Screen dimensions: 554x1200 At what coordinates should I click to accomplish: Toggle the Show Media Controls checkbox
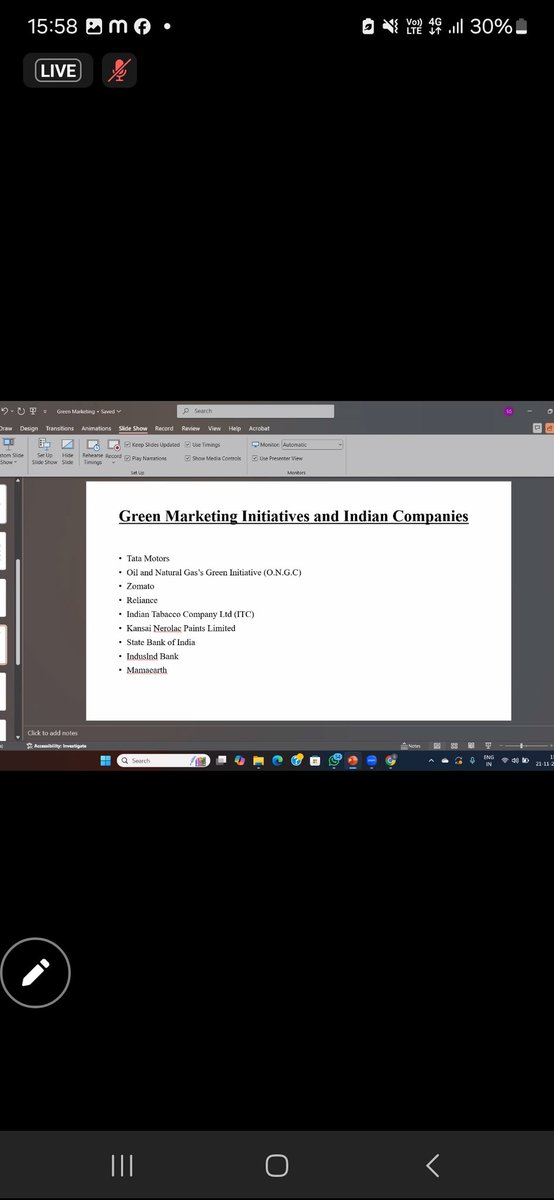[188, 458]
